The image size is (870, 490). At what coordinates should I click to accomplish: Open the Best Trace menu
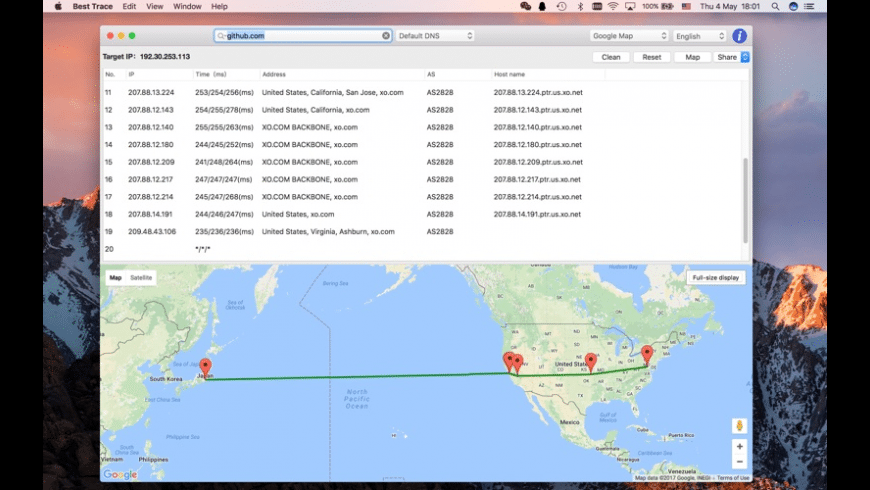(x=92, y=6)
